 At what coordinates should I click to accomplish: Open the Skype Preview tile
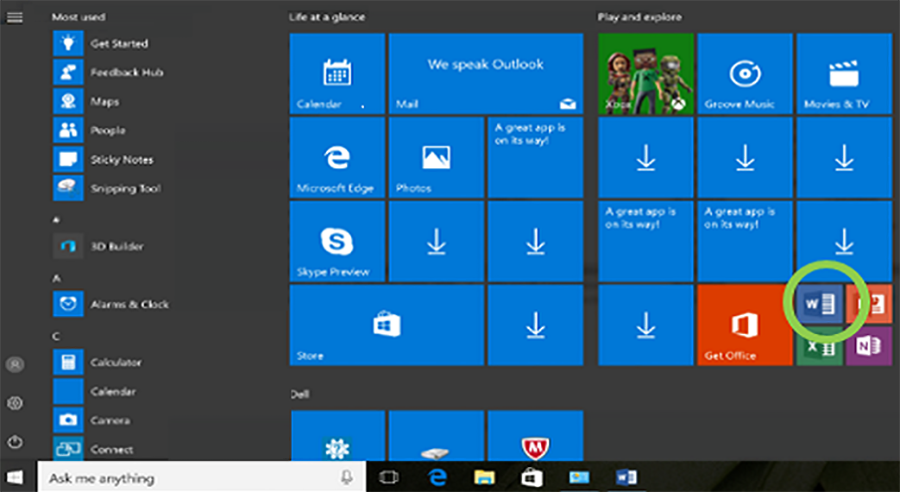336,240
